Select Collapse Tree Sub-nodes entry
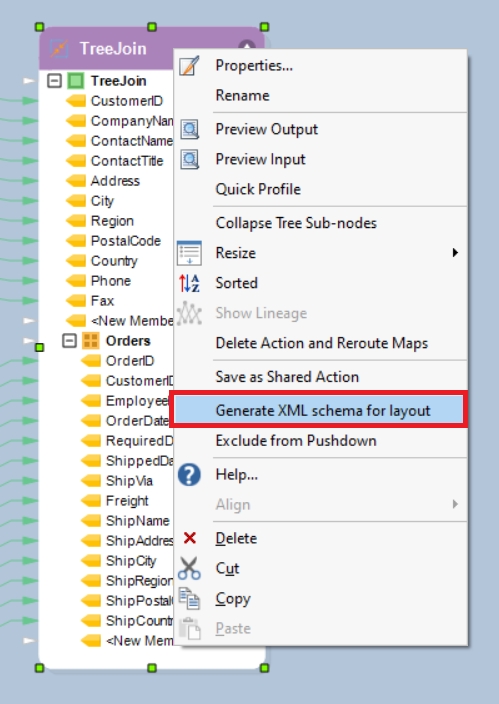This screenshot has width=499, height=704. coord(296,223)
